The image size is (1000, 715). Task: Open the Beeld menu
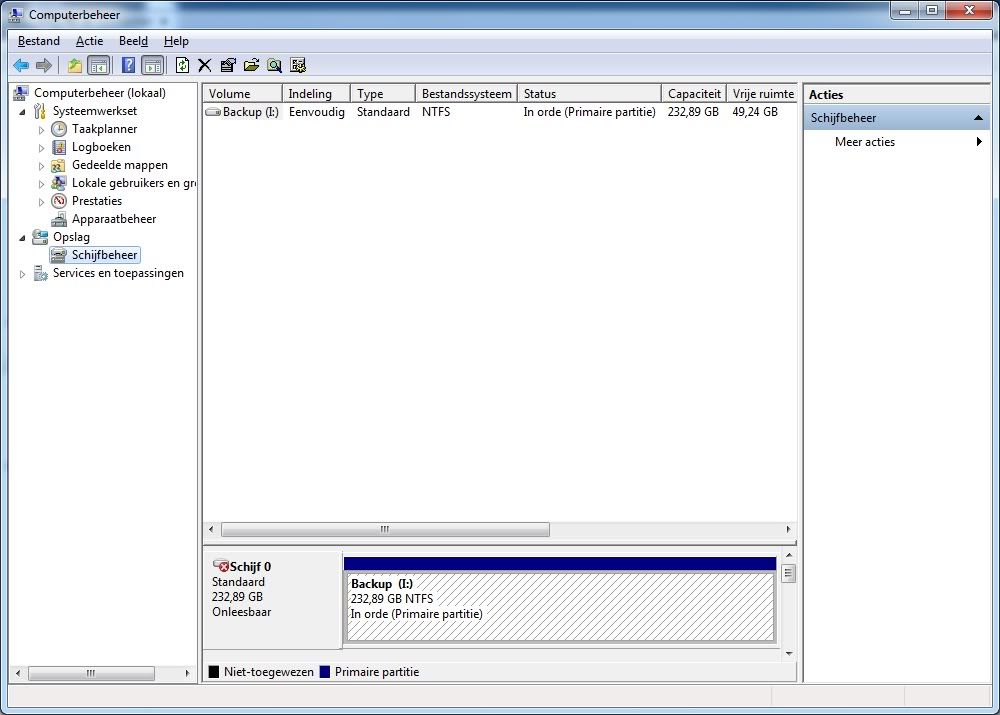pyautogui.click(x=133, y=41)
